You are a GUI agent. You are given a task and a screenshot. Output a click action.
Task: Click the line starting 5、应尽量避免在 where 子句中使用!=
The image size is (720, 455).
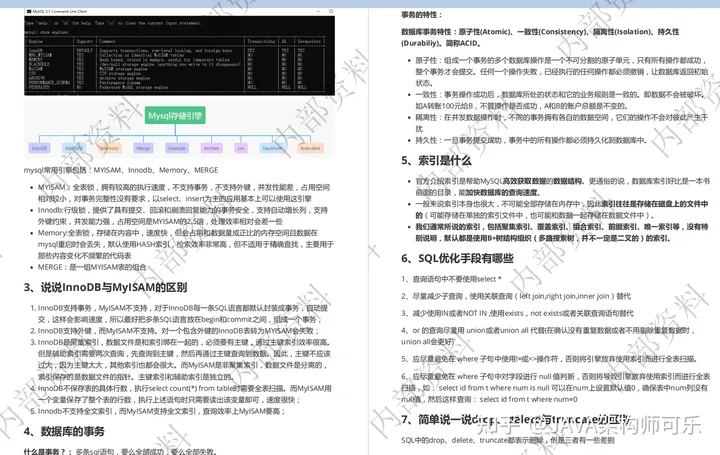click(x=549, y=359)
